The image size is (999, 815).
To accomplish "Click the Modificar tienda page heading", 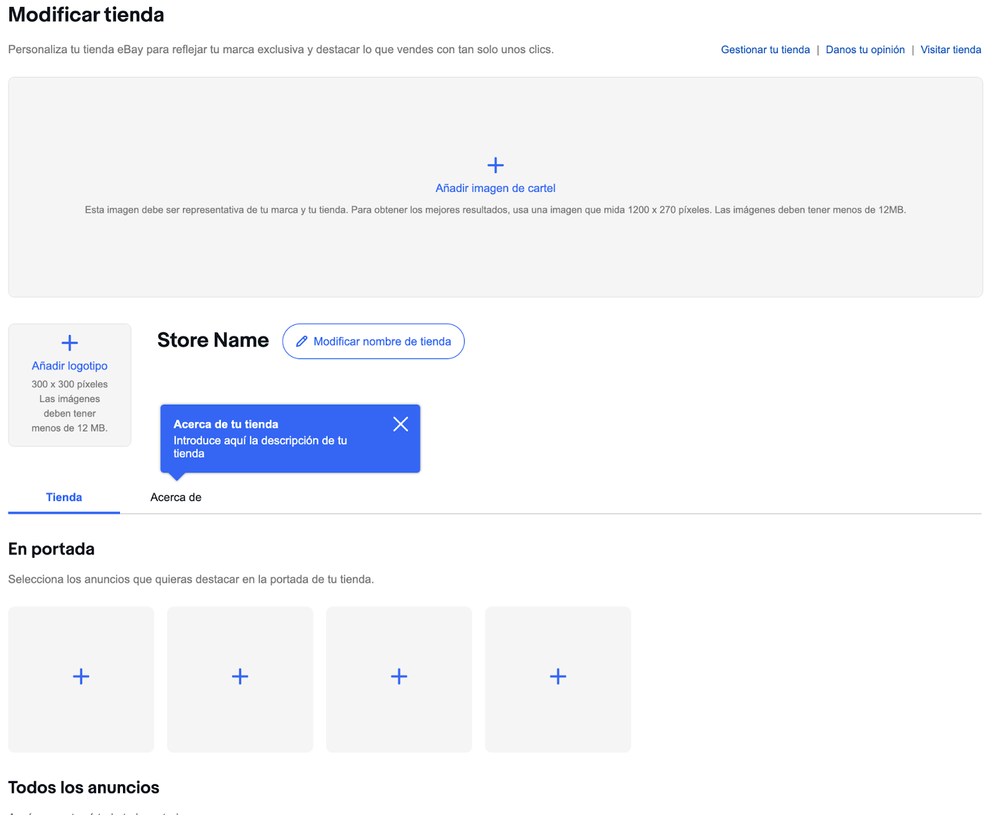I will [x=86, y=15].
